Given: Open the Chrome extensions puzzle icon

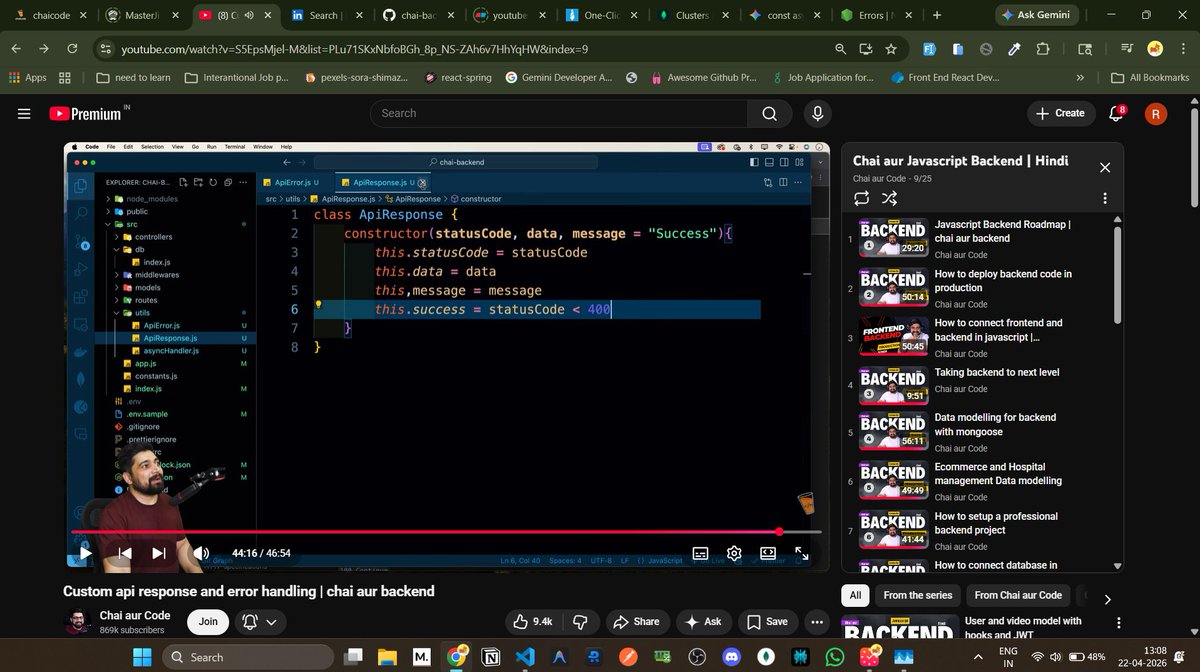Looking at the screenshot, I should coord(1043,48).
